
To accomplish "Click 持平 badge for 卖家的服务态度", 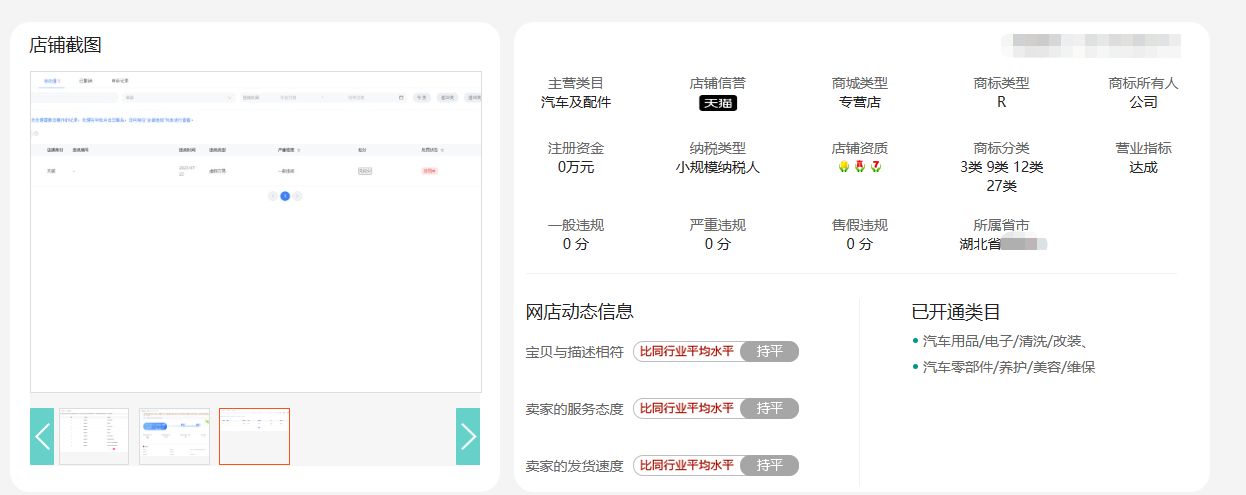I will 769,408.
